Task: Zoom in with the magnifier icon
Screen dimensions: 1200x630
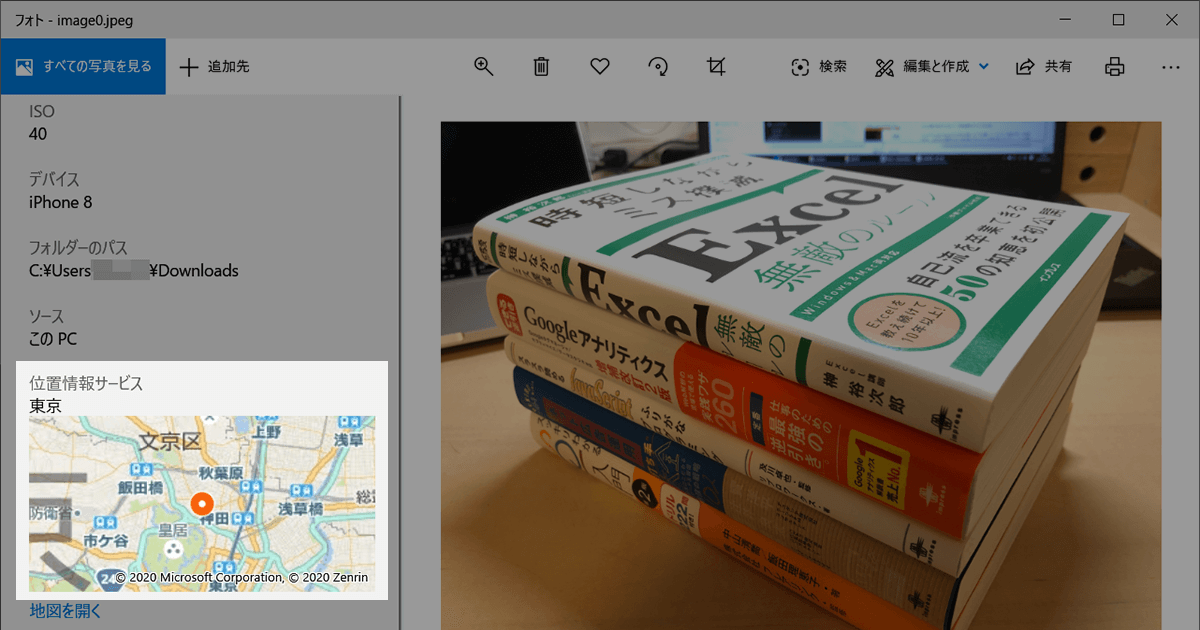Action: pos(484,67)
